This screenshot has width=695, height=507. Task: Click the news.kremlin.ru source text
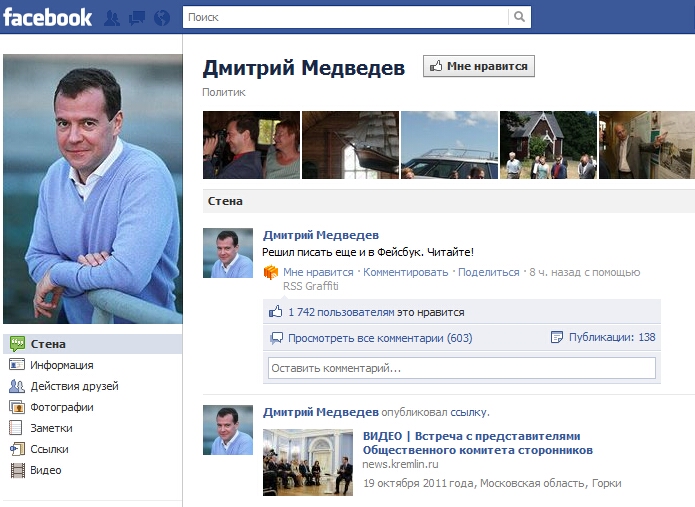point(401,464)
